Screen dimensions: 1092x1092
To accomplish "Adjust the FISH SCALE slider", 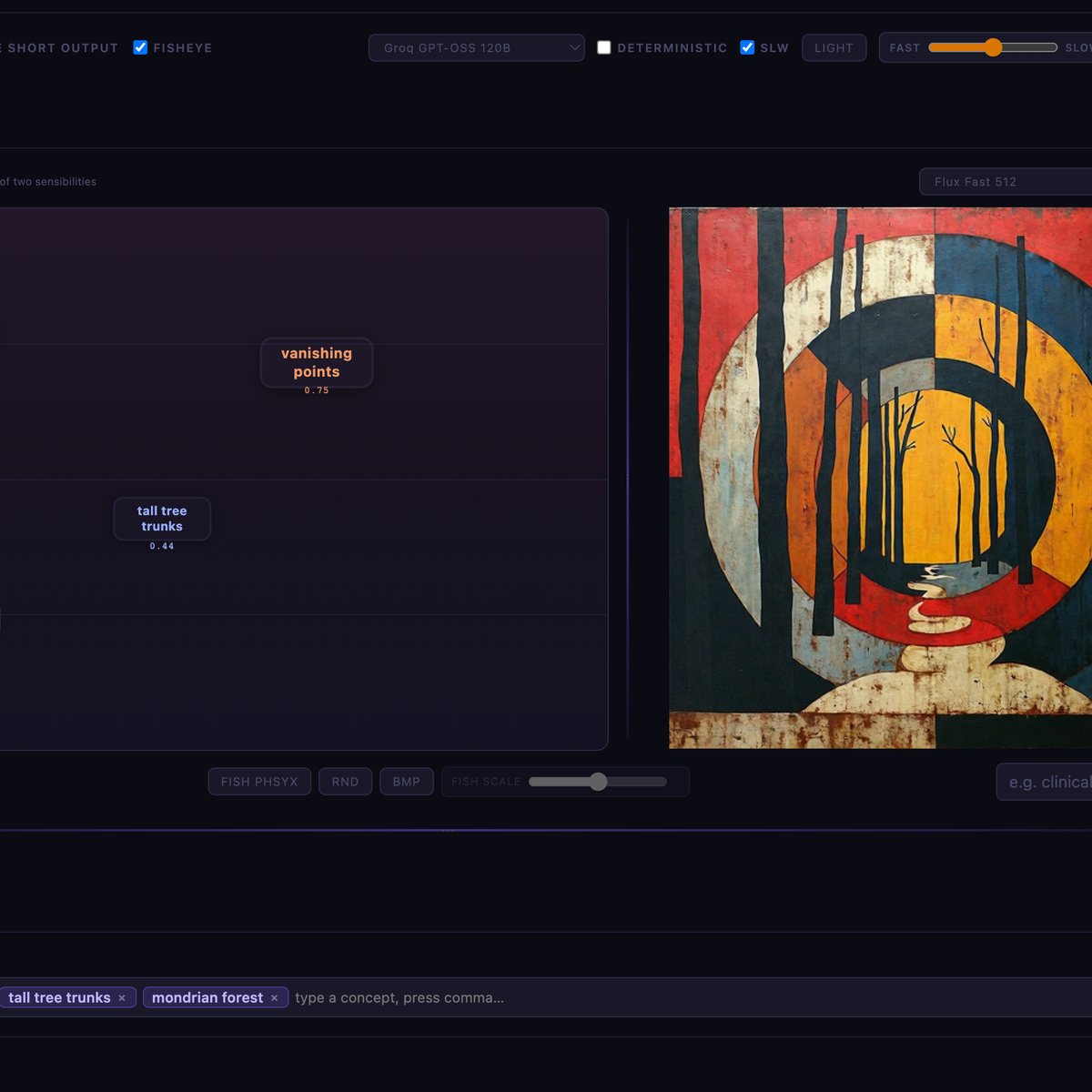I will [x=598, y=782].
